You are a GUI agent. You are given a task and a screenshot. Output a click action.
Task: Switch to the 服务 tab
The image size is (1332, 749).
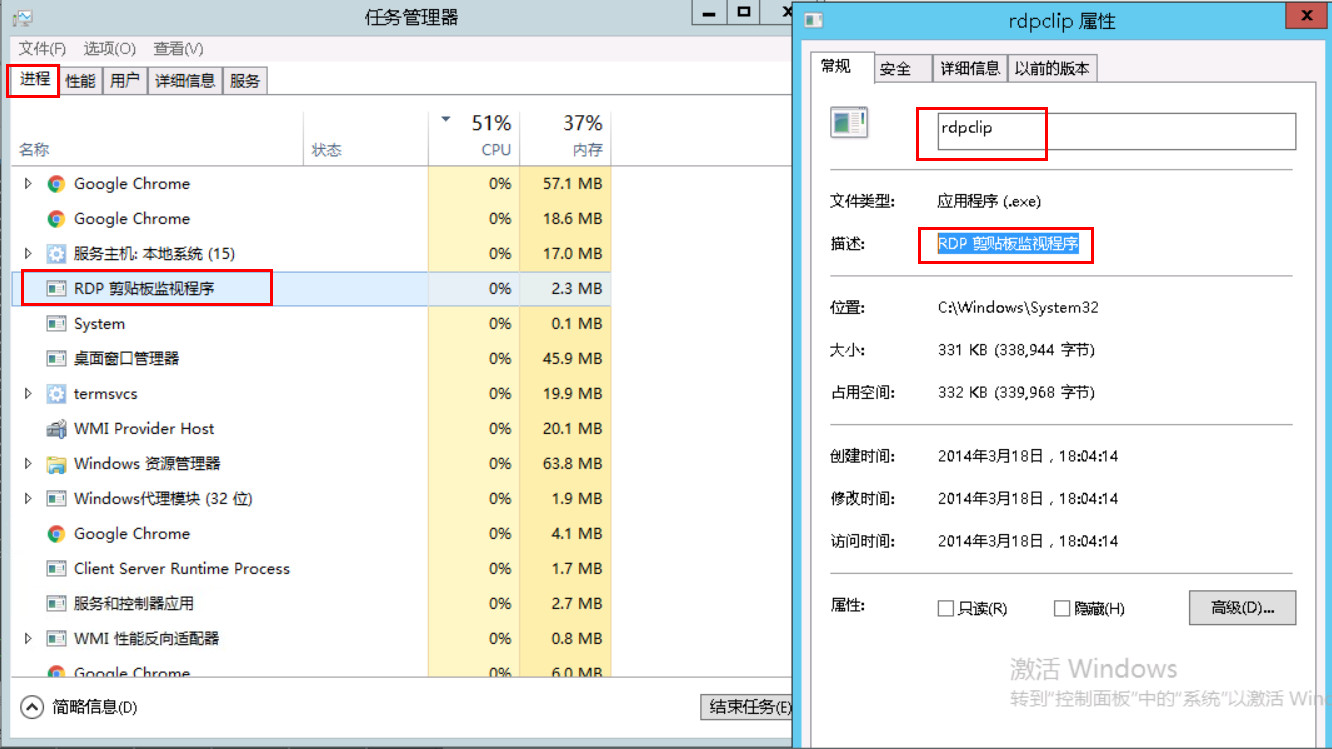click(x=245, y=81)
